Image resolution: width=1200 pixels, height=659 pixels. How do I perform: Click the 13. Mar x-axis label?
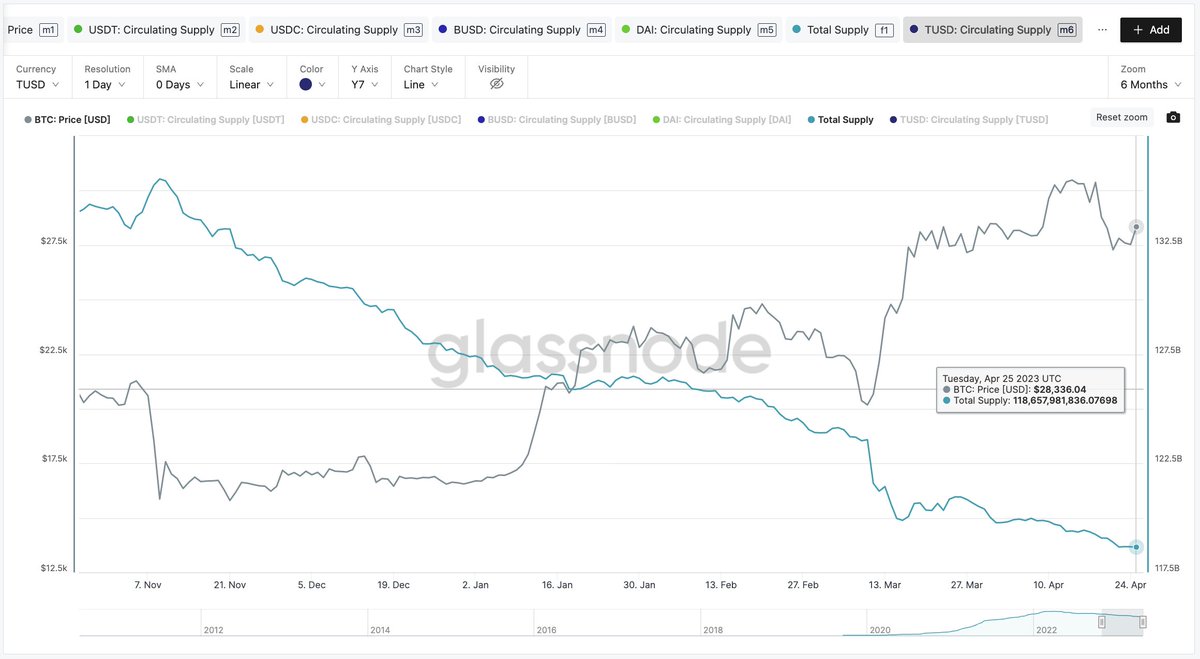pos(885,585)
